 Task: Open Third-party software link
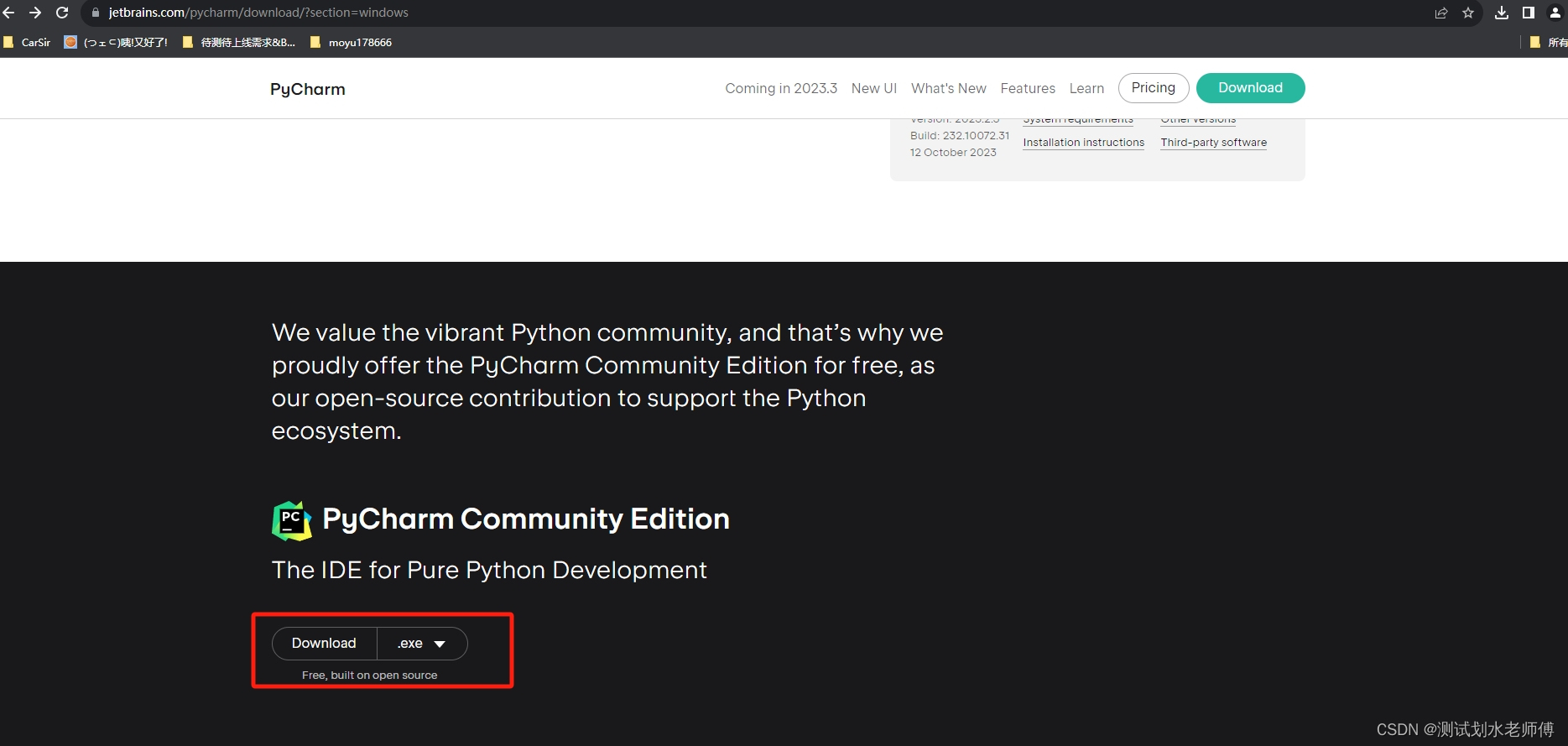pyautogui.click(x=1213, y=143)
